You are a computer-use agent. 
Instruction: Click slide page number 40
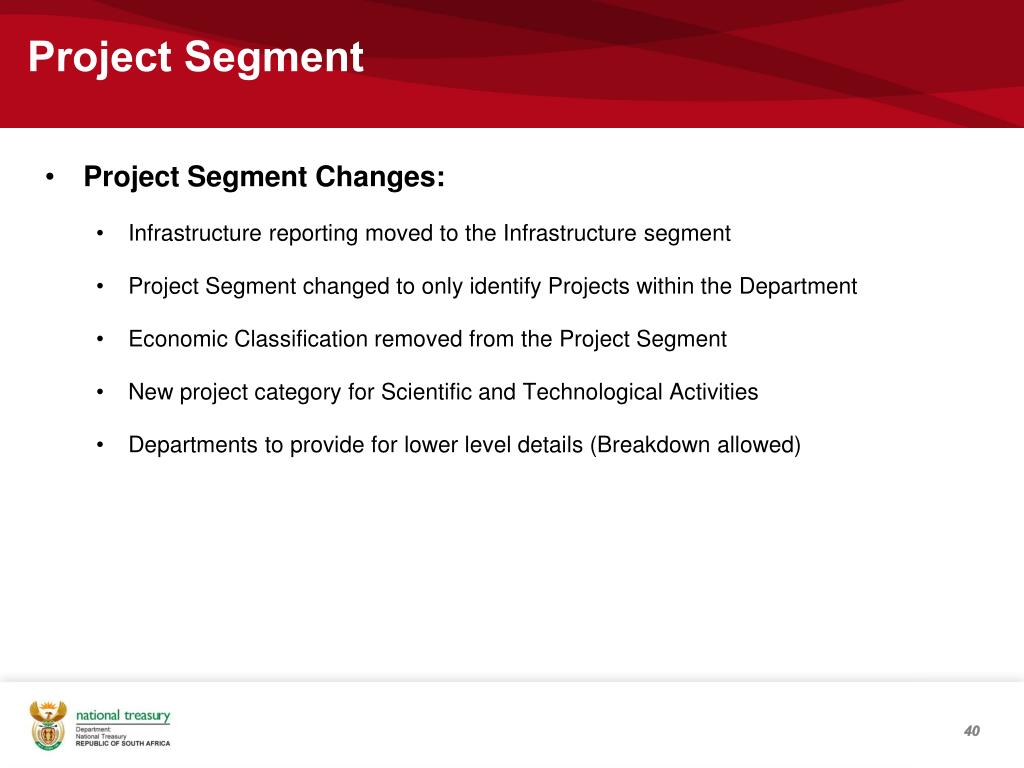point(972,731)
